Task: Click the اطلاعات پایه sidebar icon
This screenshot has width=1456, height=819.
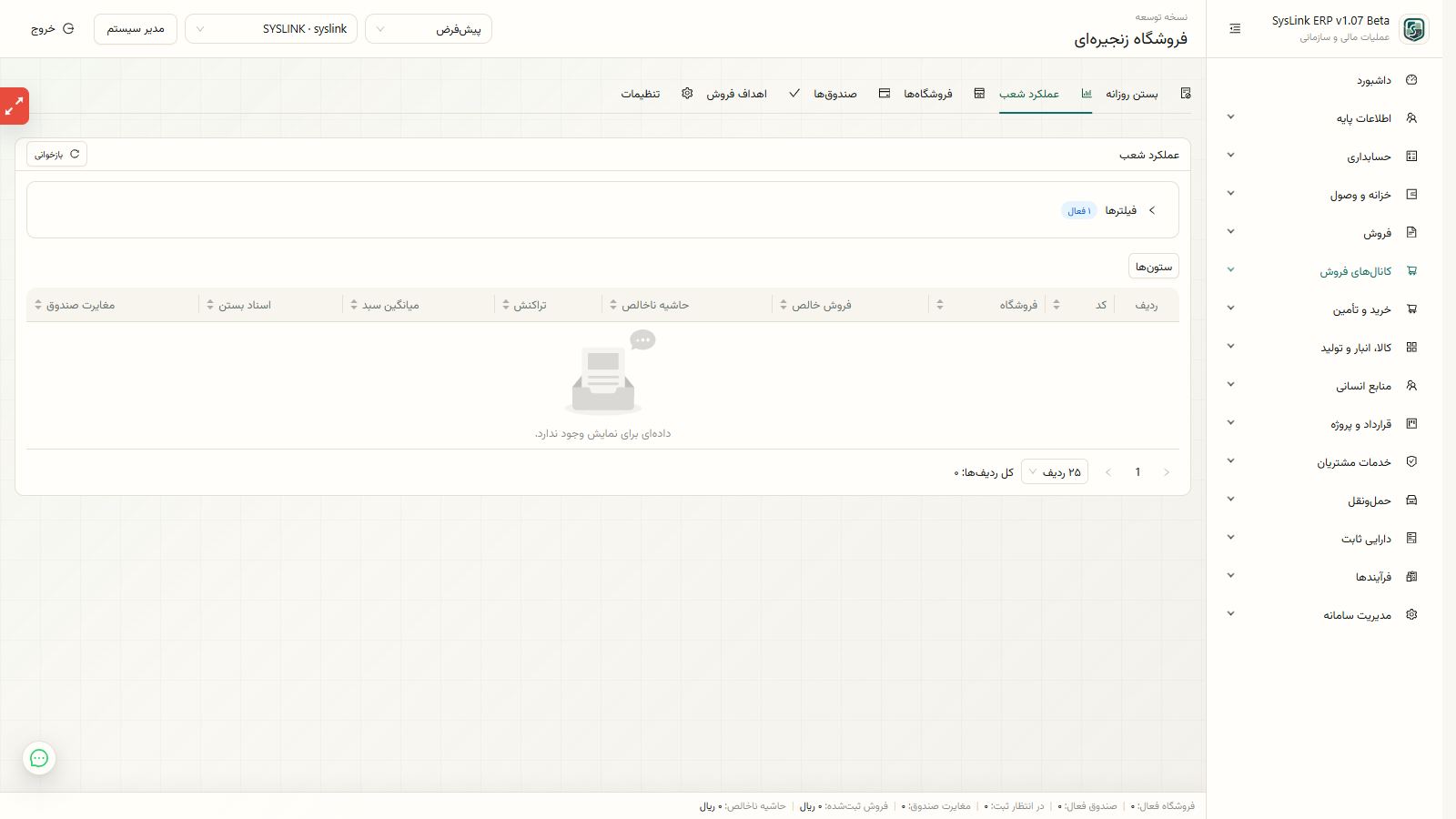Action: [1411, 118]
